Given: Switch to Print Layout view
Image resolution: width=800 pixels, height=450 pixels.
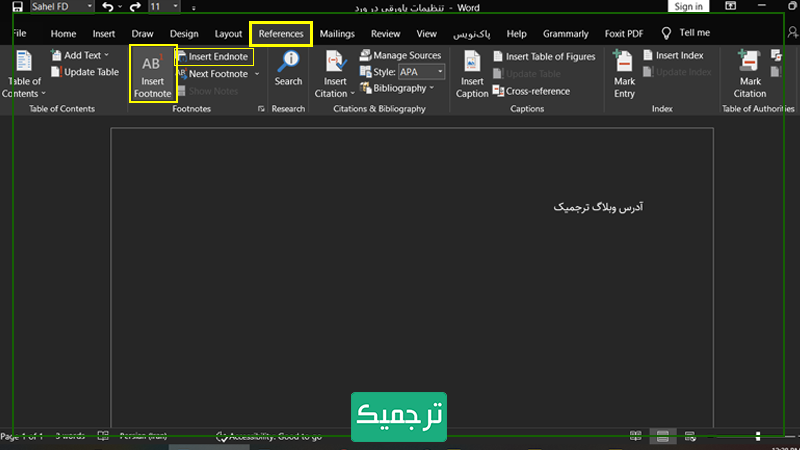Looking at the screenshot, I should (662, 436).
